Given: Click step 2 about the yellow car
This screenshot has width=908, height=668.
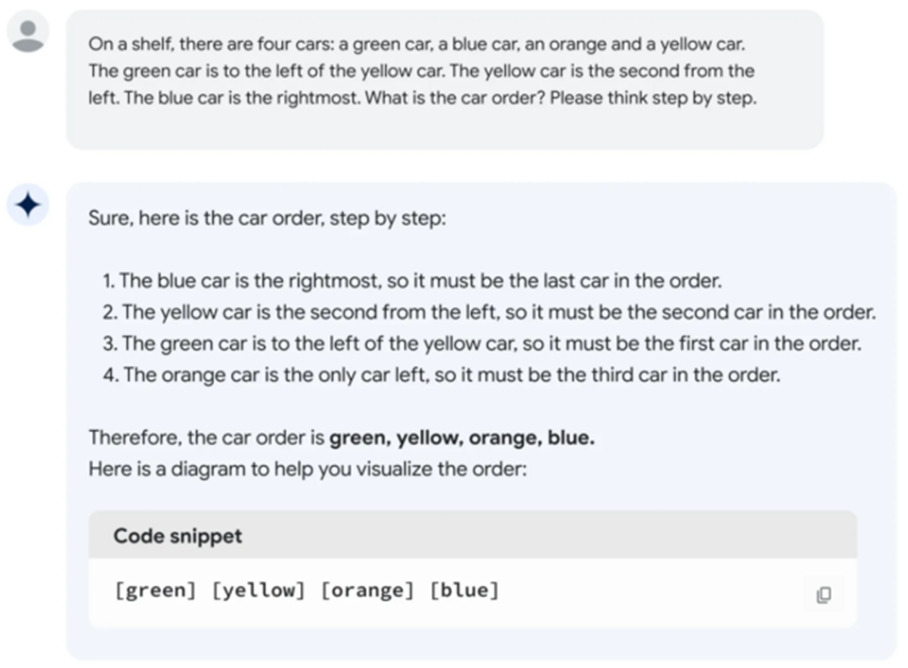Looking at the screenshot, I should coord(488,312).
